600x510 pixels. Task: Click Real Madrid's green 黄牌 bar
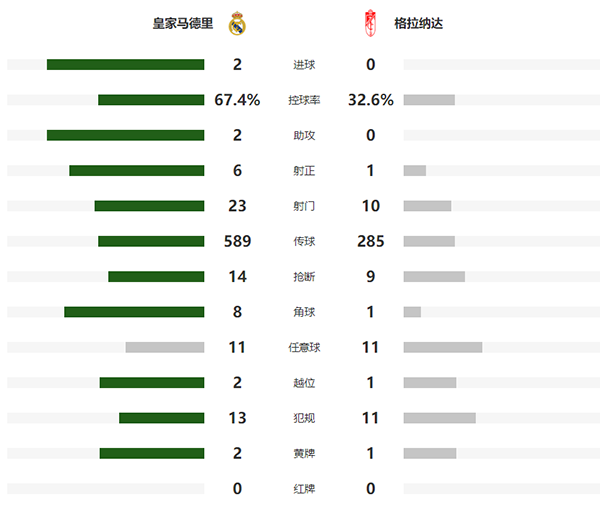coord(152,453)
